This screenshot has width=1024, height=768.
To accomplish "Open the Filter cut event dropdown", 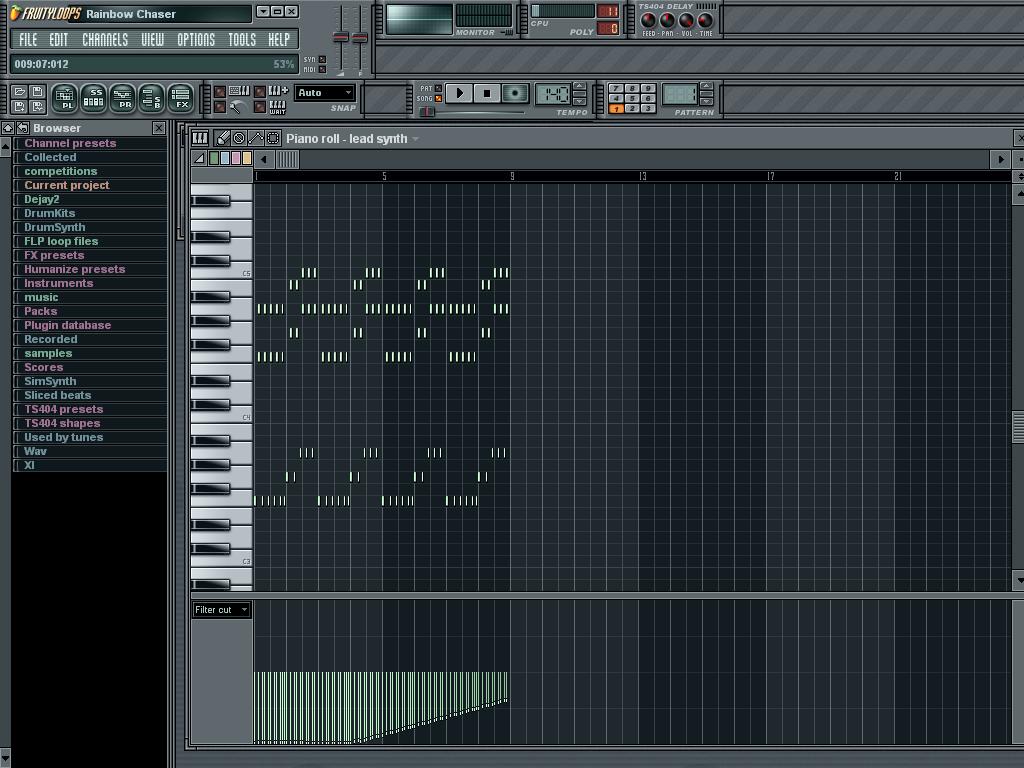I will tap(221, 610).
